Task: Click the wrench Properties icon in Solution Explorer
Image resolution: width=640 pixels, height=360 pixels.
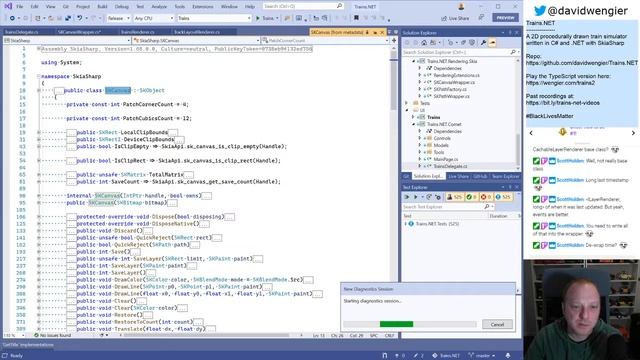Action: 483,42
